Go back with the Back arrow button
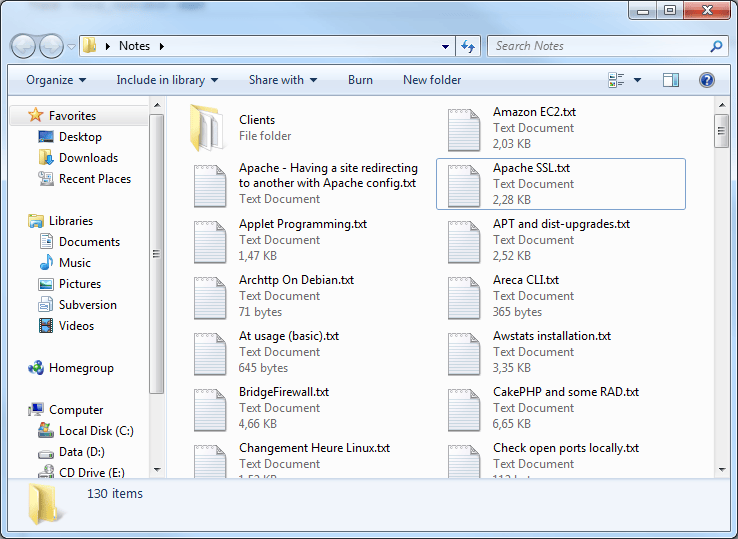The image size is (738, 539). [23, 46]
